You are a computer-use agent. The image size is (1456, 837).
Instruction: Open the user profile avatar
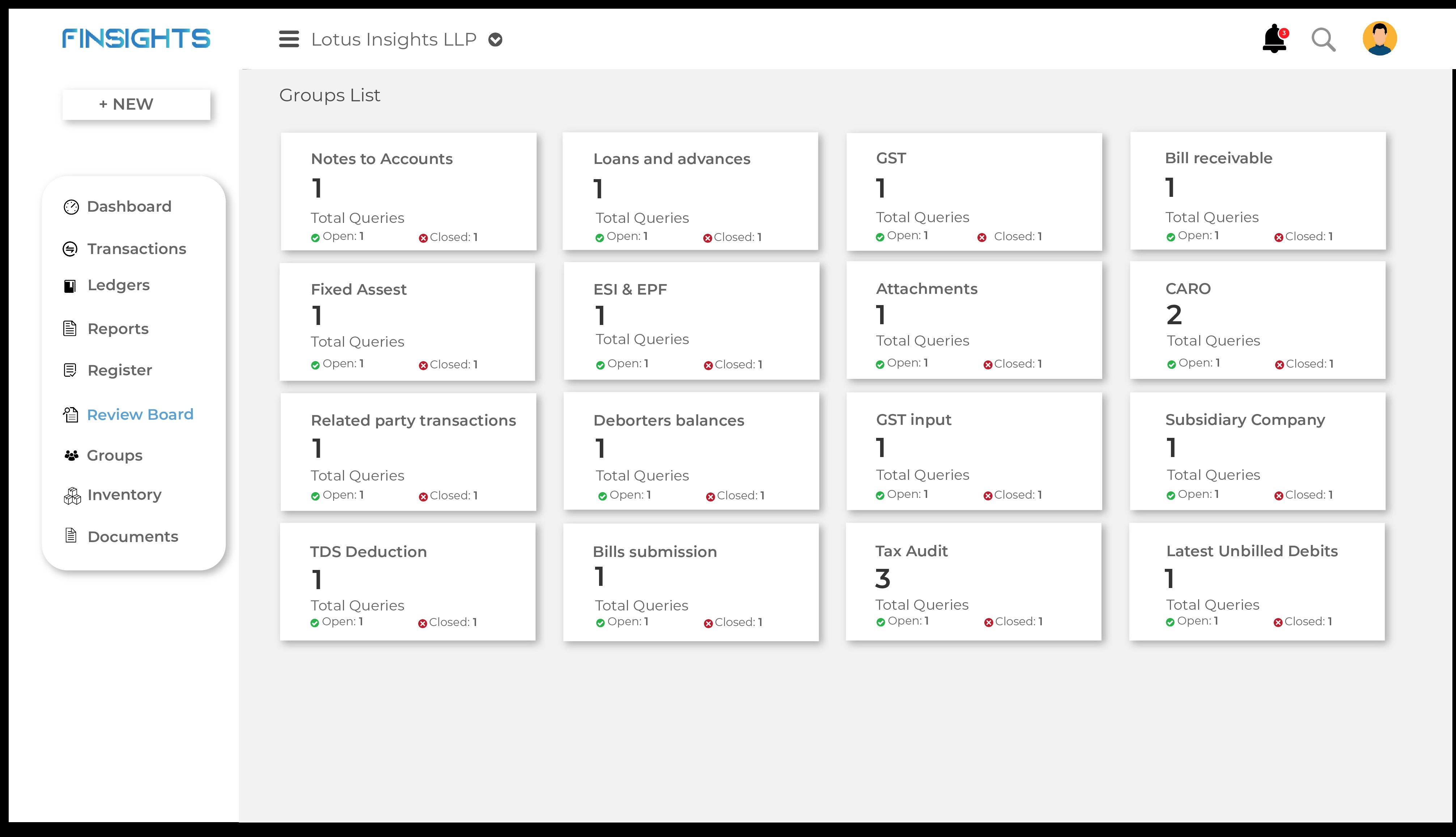tap(1380, 38)
